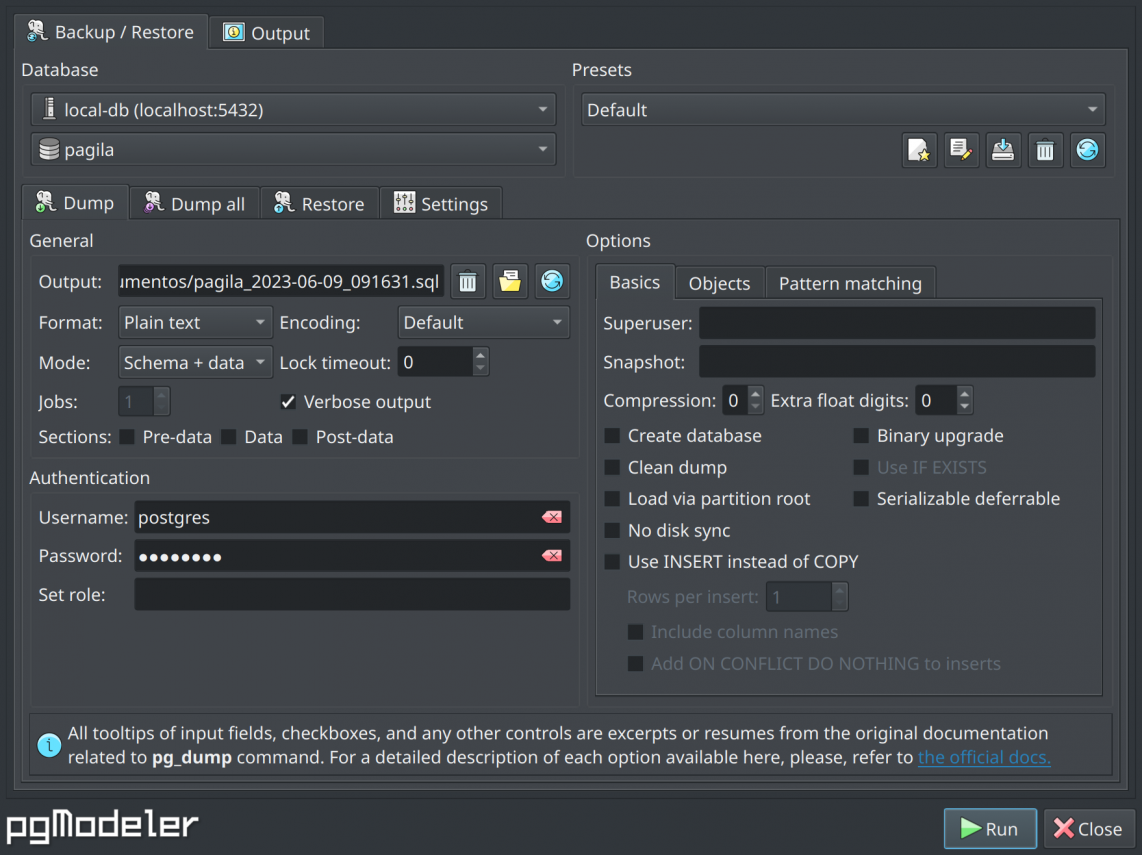
Task: Open the Encoding Default dropdown
Action: pos(484,322)
